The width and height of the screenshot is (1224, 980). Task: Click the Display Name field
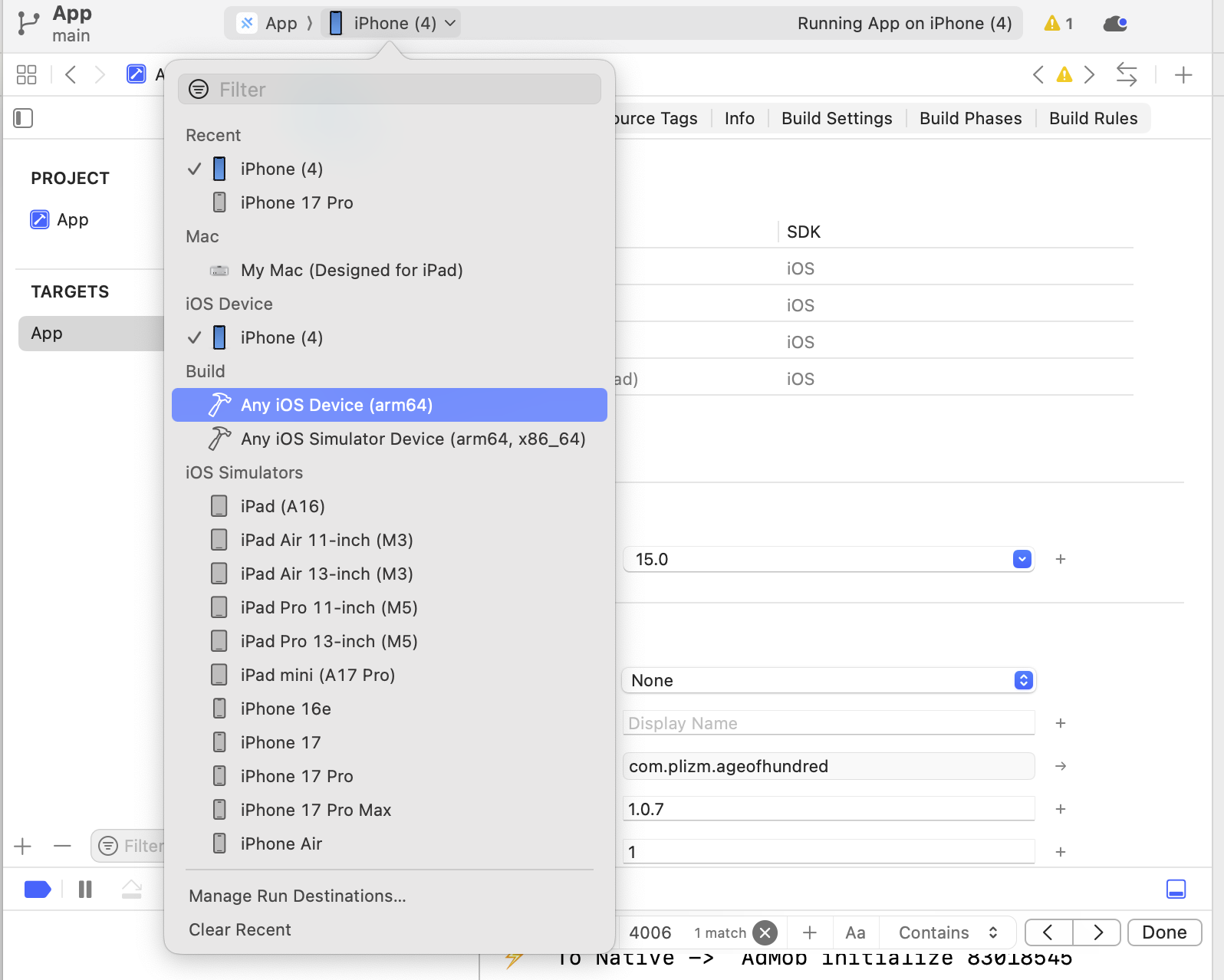pos(828,723)
